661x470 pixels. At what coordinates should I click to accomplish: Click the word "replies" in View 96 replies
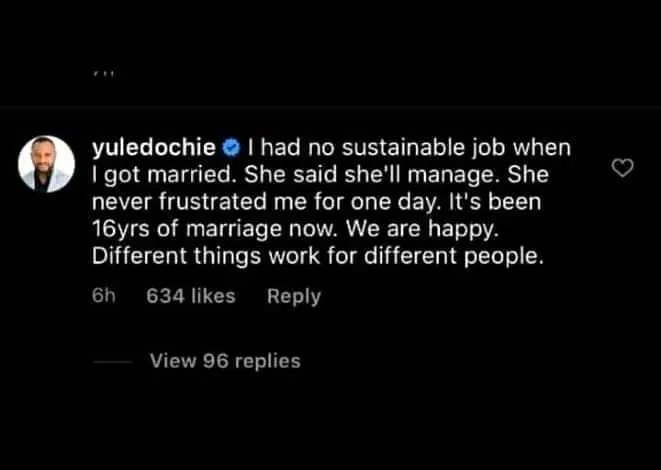point(268,361)
